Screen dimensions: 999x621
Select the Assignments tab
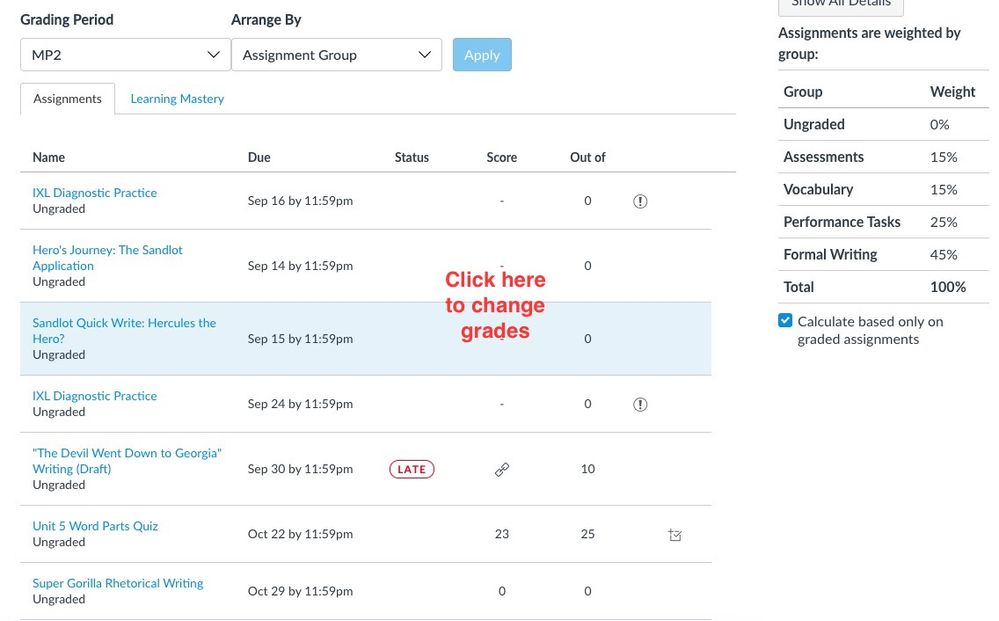(x=67, y=99)
